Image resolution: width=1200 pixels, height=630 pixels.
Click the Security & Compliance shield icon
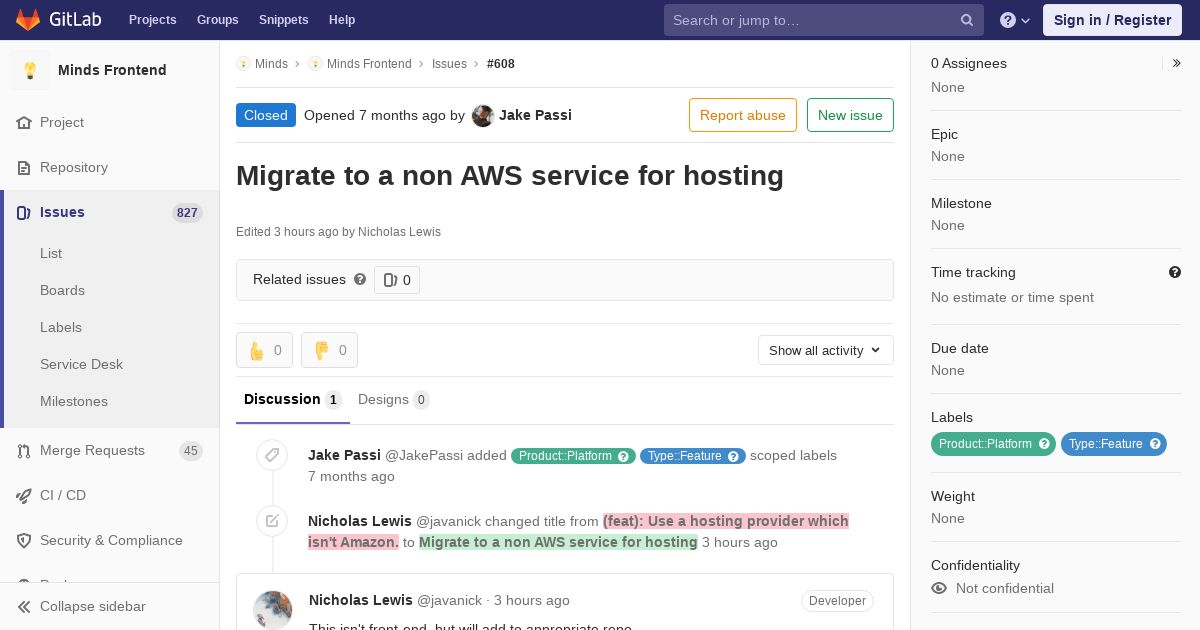click(24, 540)
